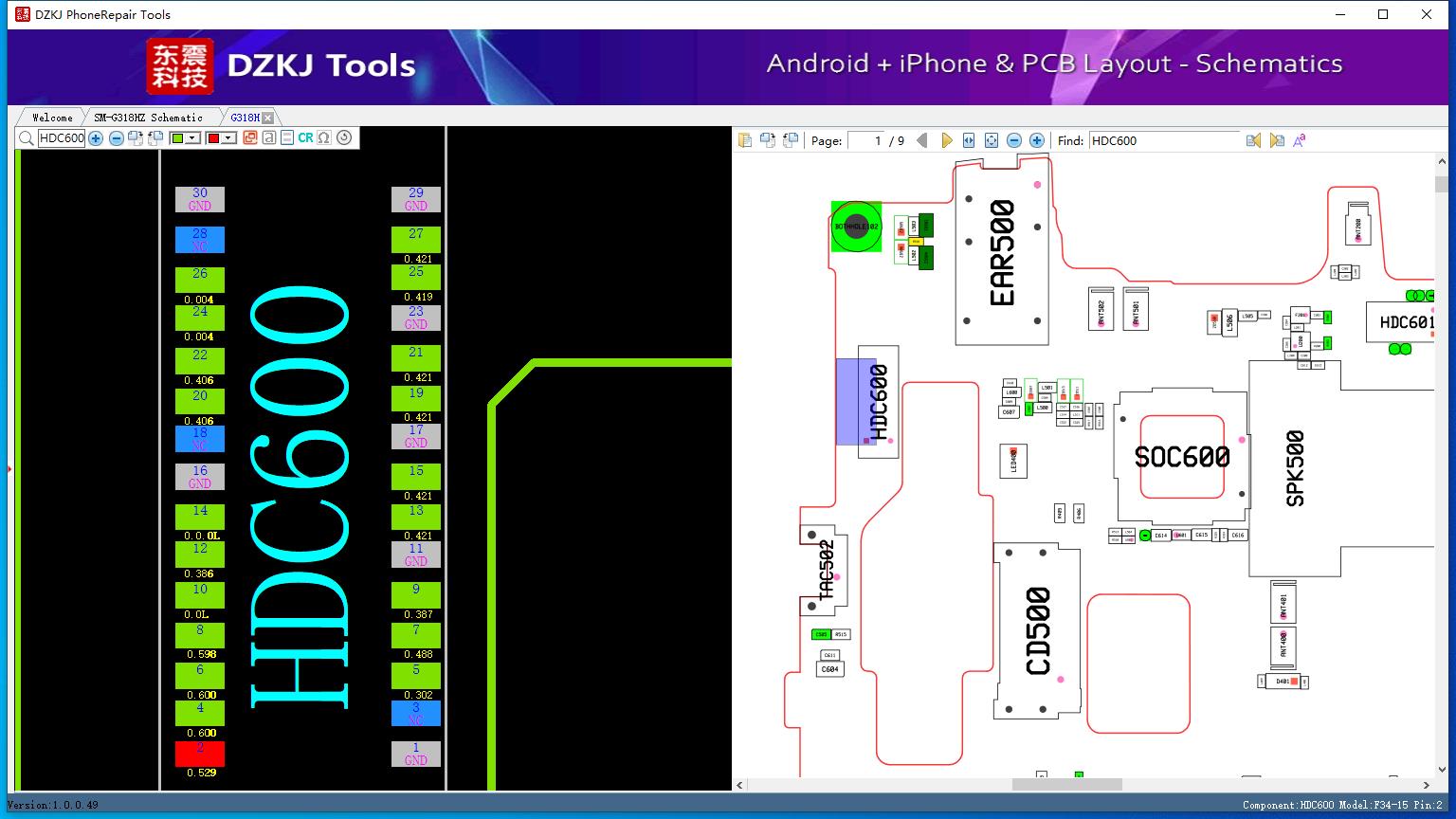Image resolution: width=1456 pixels, height=819 pixels.
Task: Toggle the omega resistance icon
Action: [324, 137]
